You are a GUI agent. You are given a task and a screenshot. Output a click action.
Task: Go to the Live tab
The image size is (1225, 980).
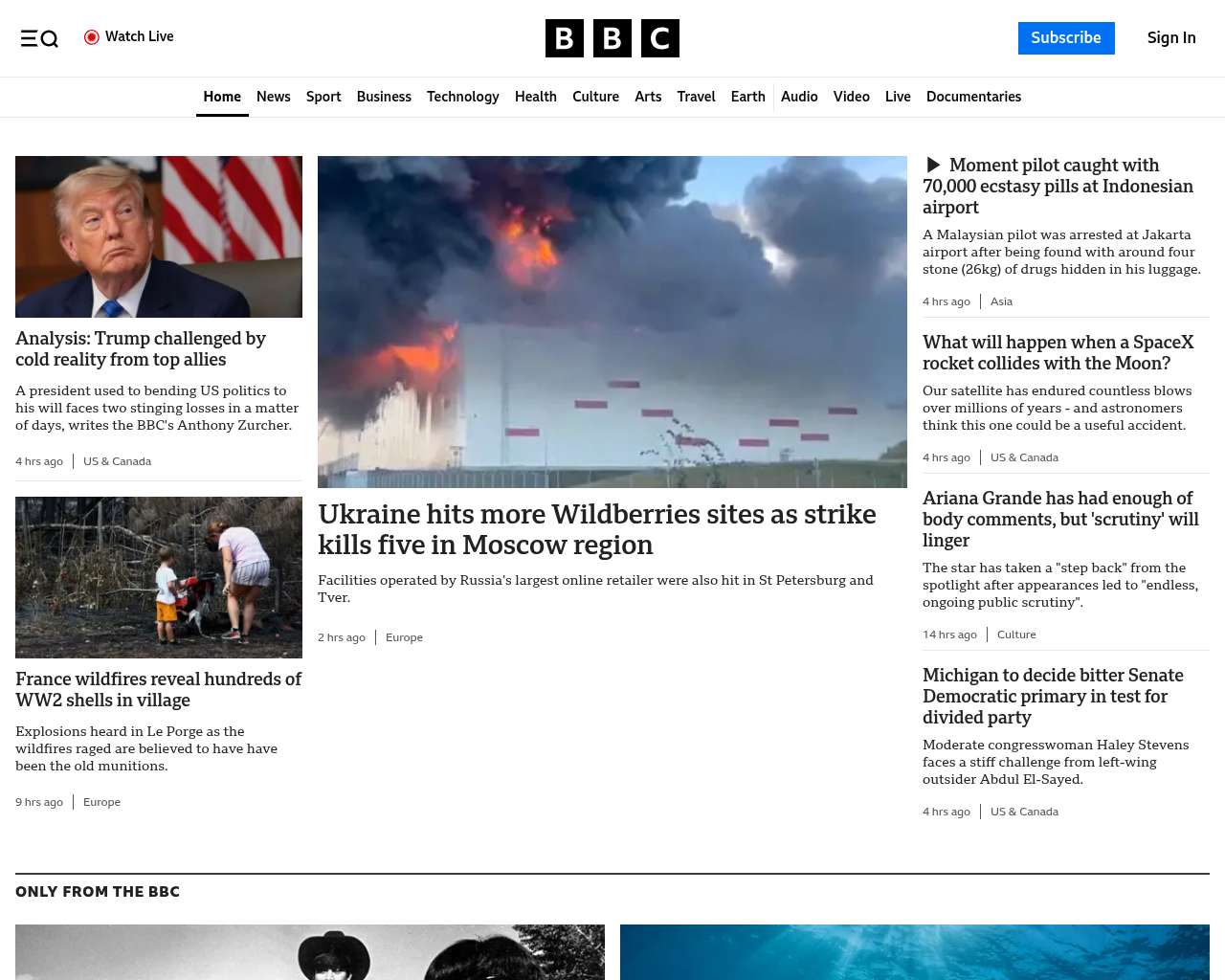coord(898,97)
